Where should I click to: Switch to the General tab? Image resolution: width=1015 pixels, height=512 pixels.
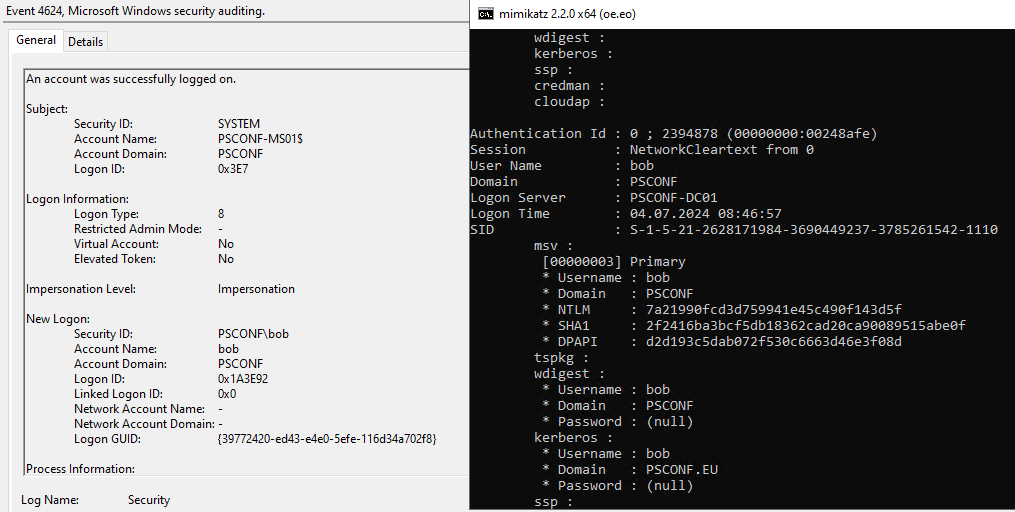click(36, 40)
